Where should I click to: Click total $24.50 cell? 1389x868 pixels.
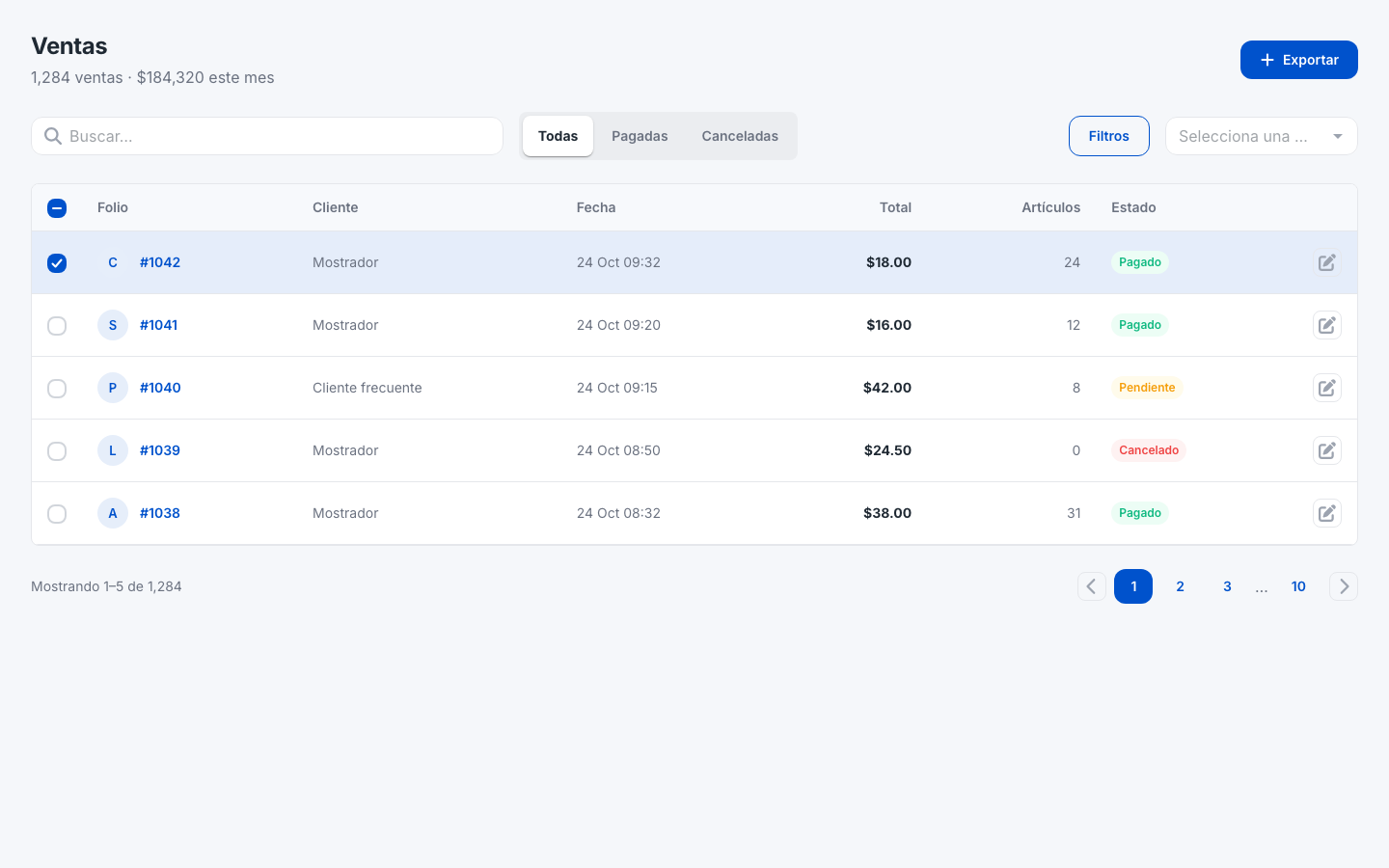click(887, 450)
